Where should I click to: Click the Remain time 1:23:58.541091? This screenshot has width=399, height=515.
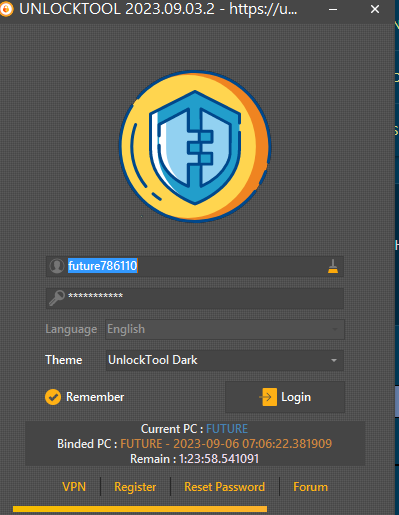click(219, 459)
